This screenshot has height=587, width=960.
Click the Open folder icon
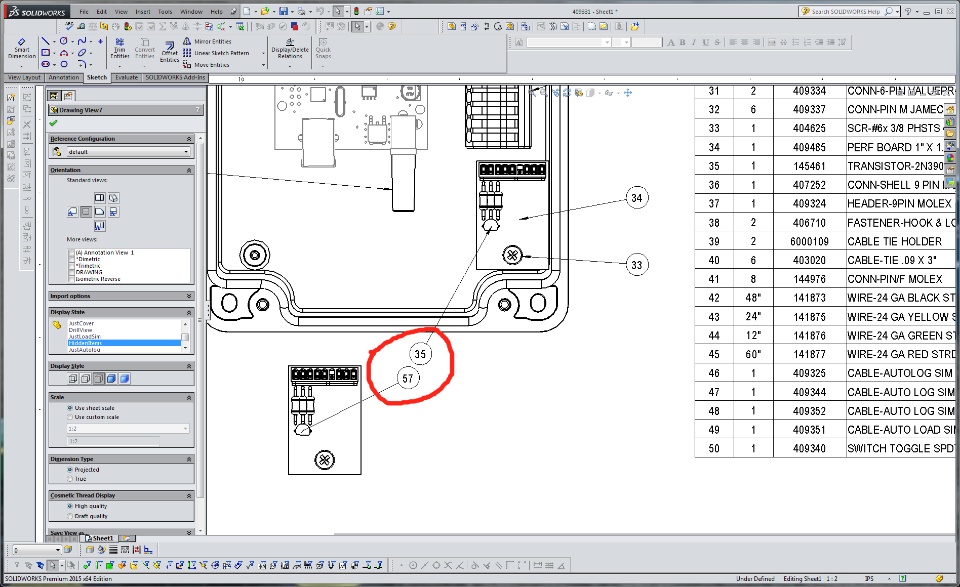click(x=264, y=11)
